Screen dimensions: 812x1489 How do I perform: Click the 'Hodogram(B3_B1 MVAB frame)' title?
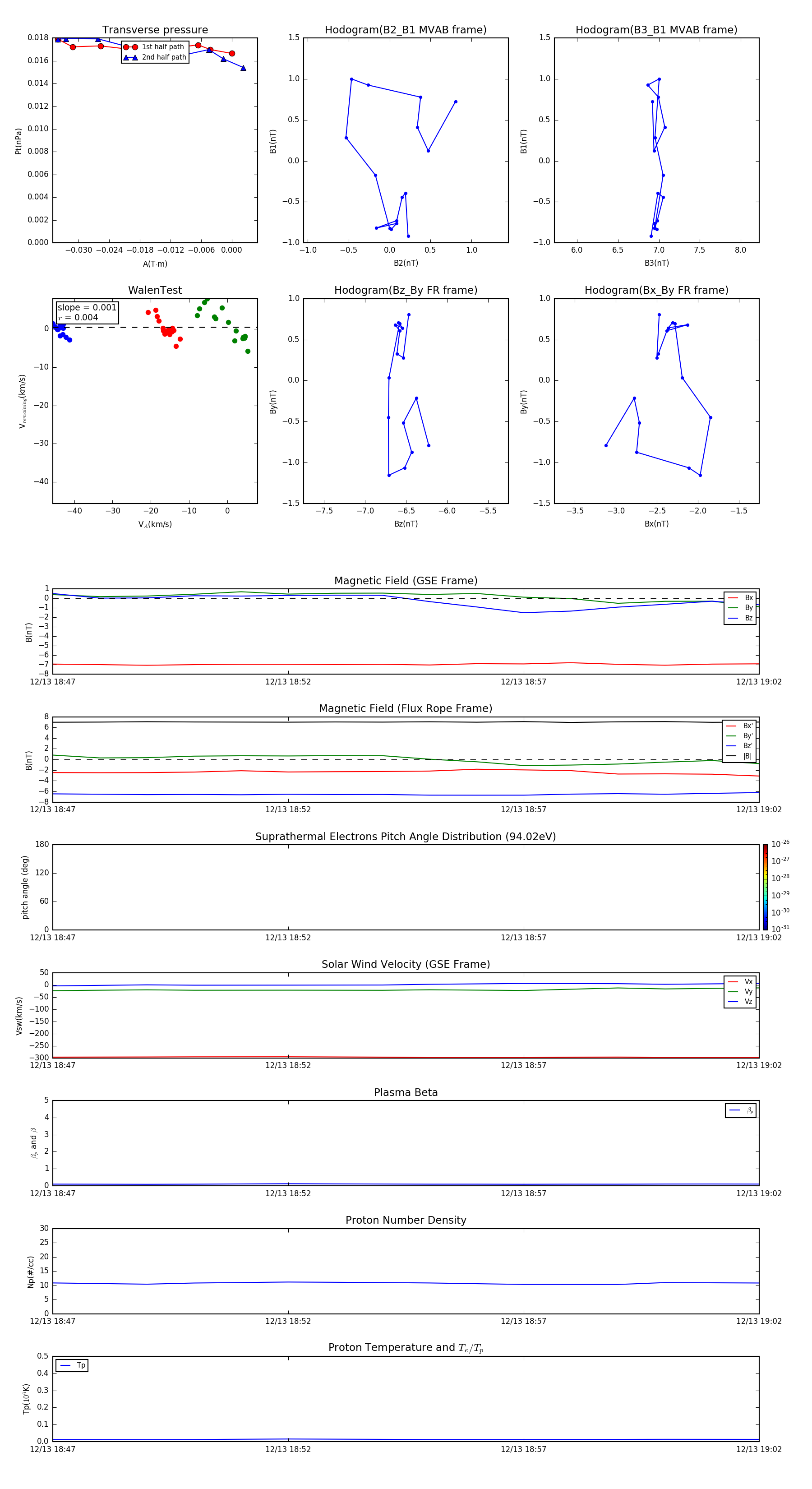pyautogui.click(x=656, y=30)
